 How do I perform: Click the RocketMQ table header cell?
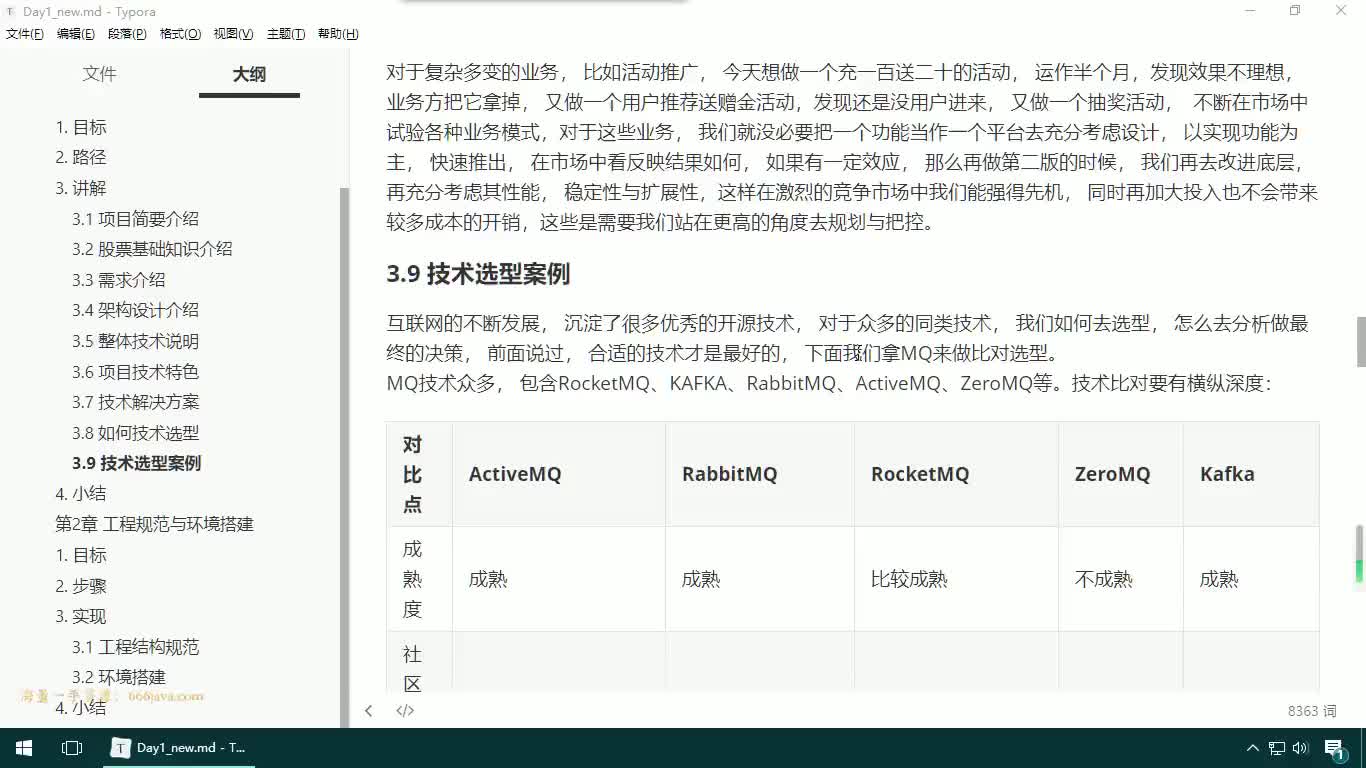click(x=957, y=474)
